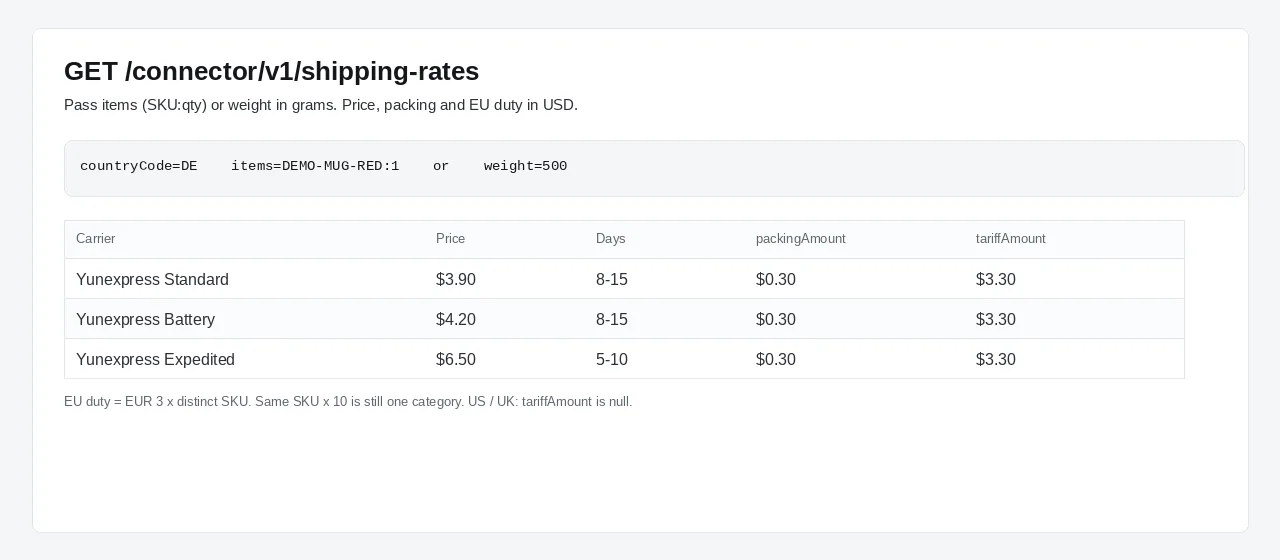
Task: Click the 8-15 days value for Yunexpress Battery
Action: pos(612,319)
